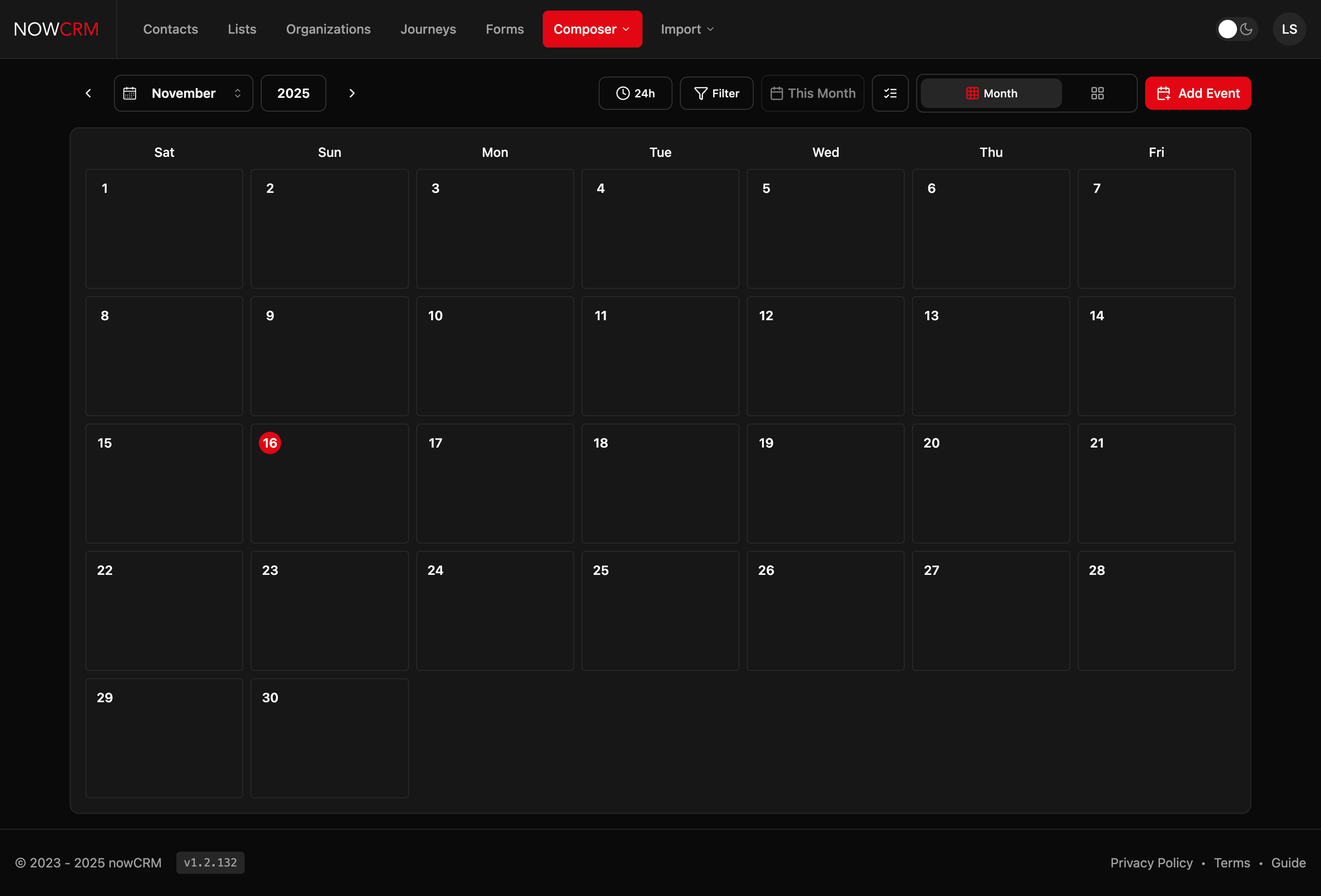Open the Privacy Policy link
Screen dimensions: 1321x896
click(1151, 862)
